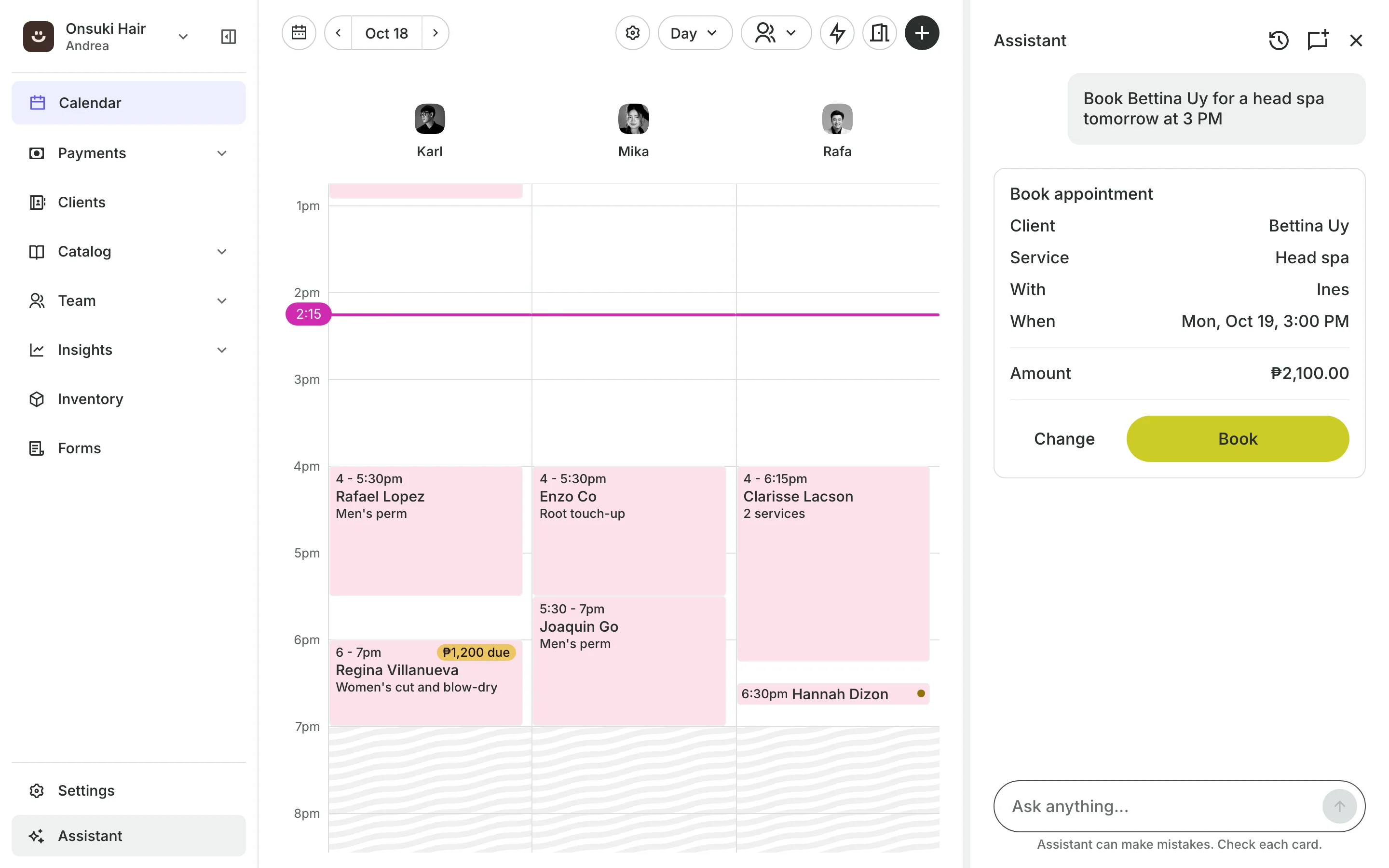Click the Oct 18 date label
This screenshot has height=868, width=1389.
(x=386, y=33)
